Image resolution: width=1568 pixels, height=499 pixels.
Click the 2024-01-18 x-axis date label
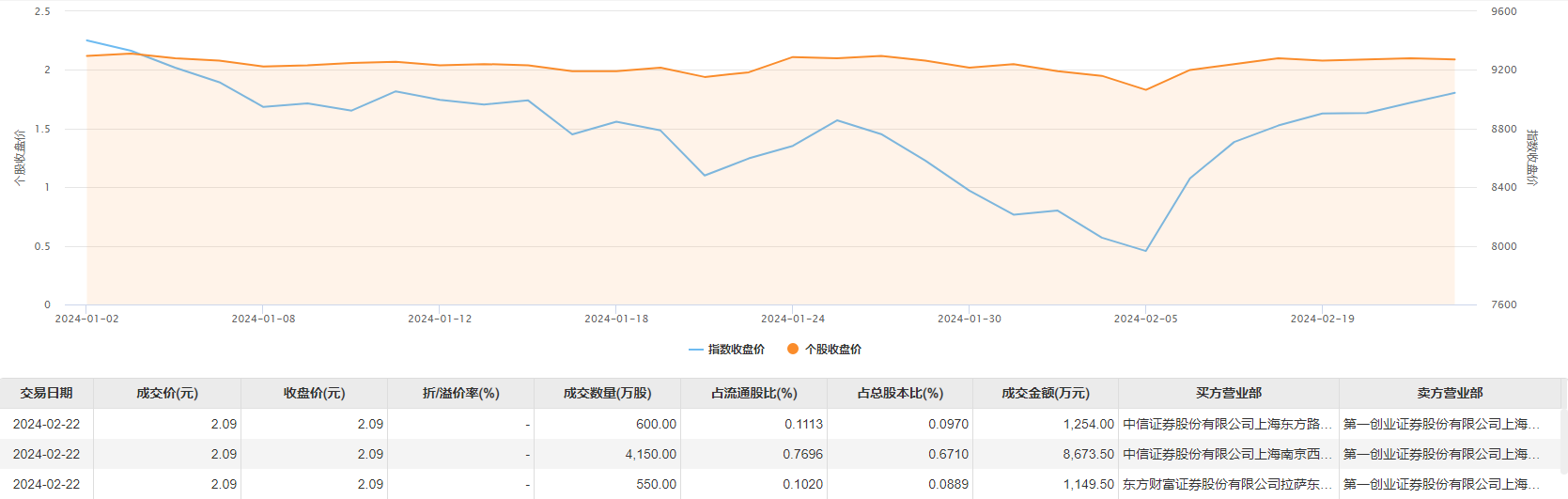tap(616, 319)
